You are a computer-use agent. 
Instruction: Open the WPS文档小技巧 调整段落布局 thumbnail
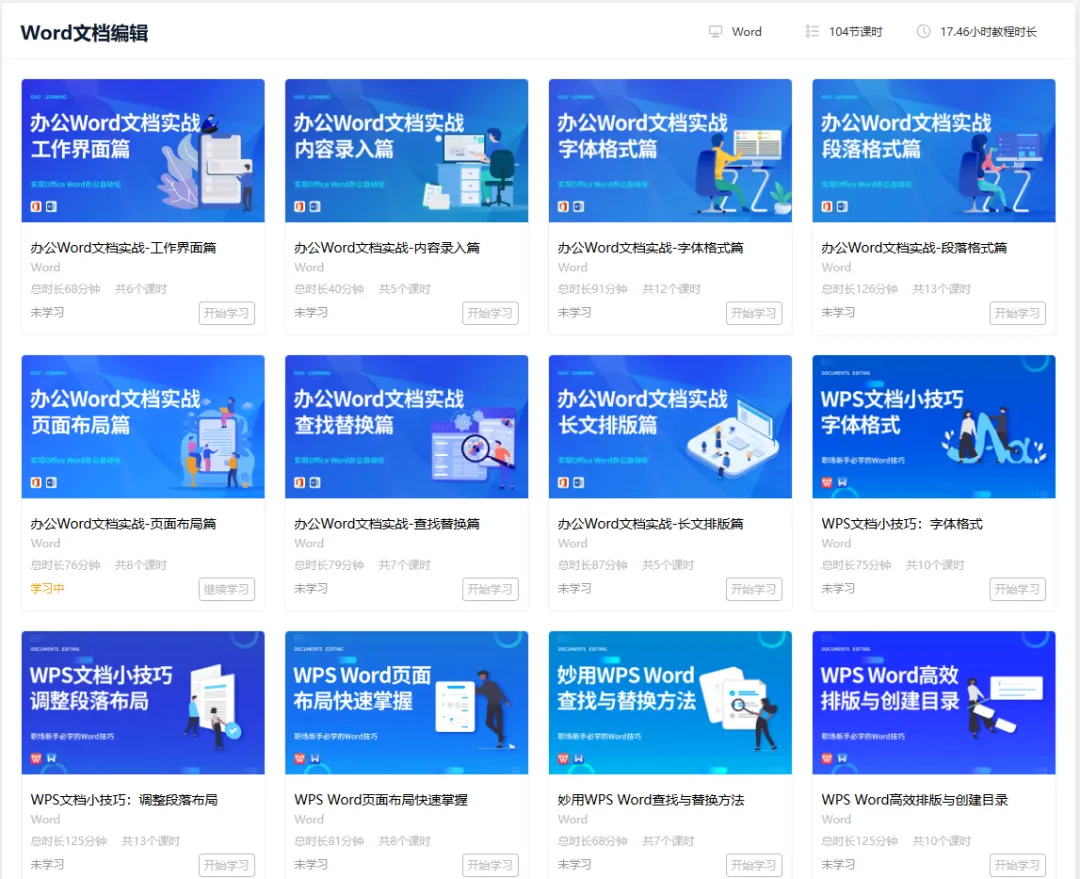[x=143, y=703]
